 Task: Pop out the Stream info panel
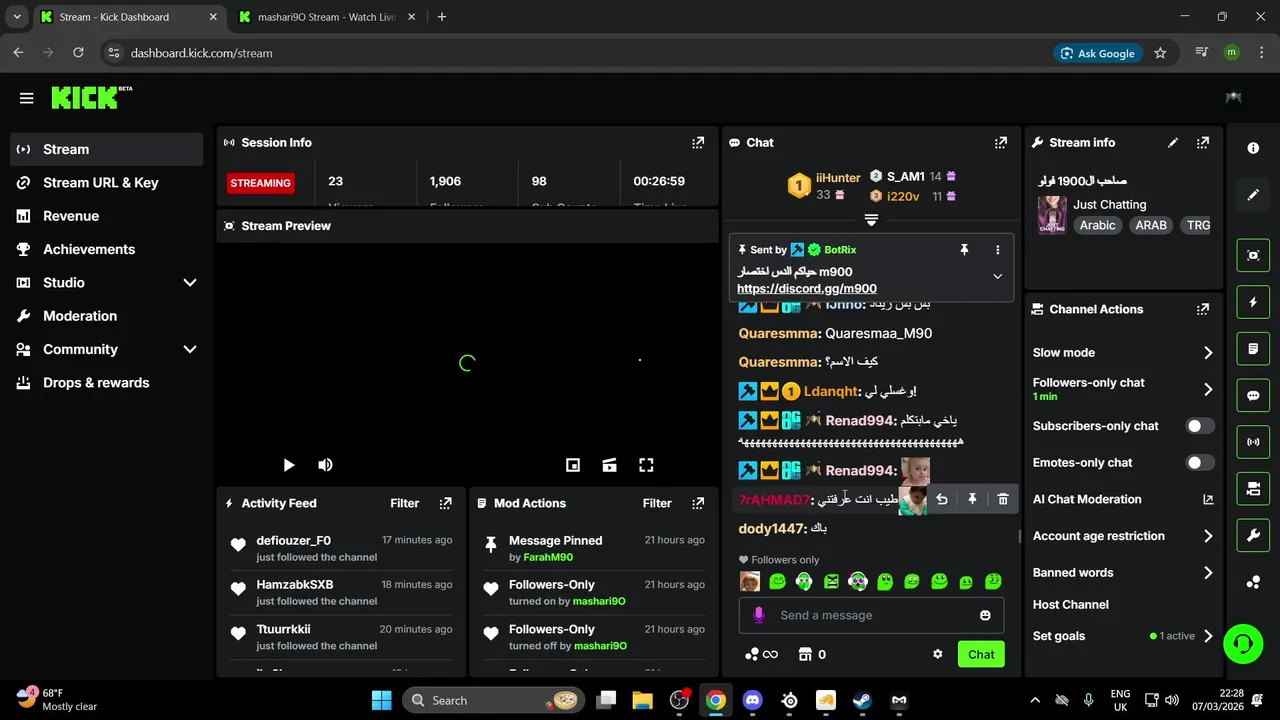point(1203,143)
